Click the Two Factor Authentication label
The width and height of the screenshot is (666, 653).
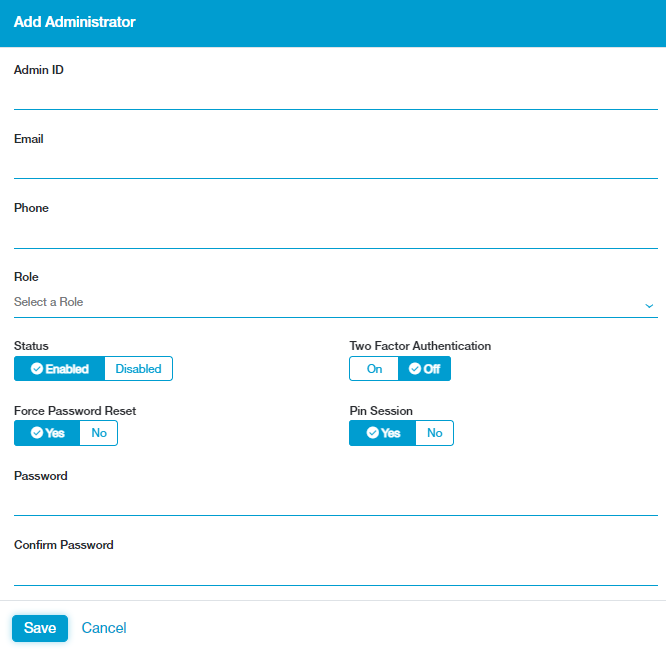420,346
